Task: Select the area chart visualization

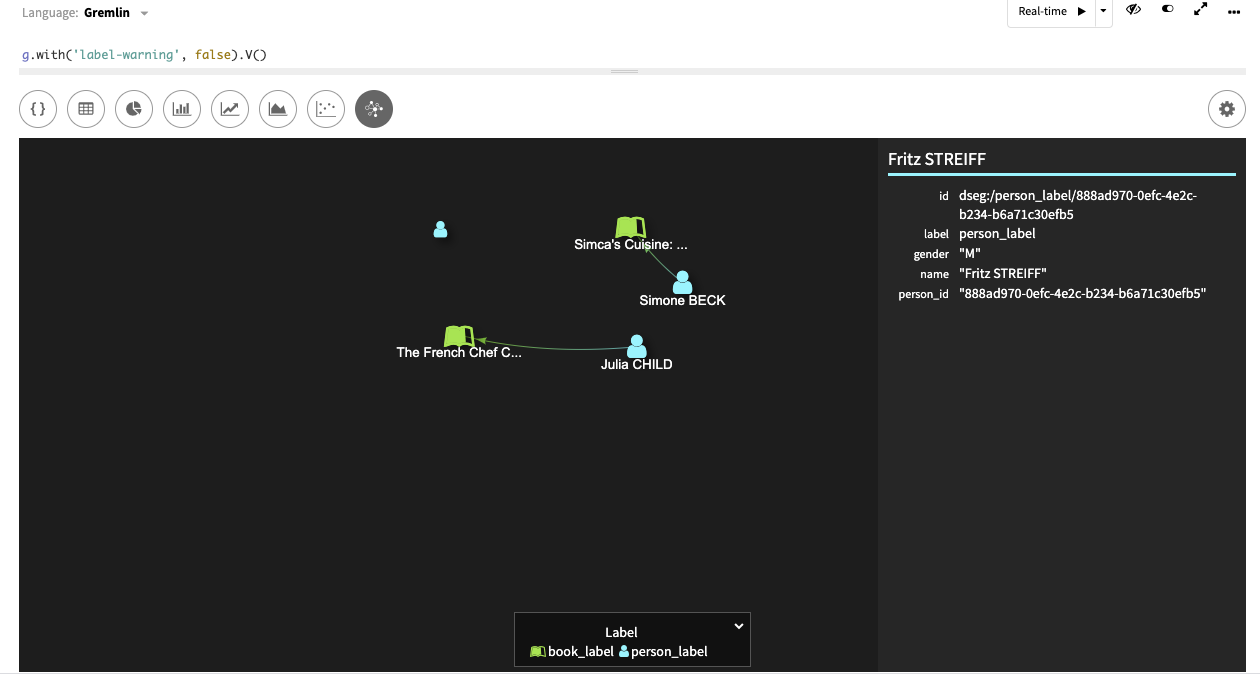Action: coord(278,109)
